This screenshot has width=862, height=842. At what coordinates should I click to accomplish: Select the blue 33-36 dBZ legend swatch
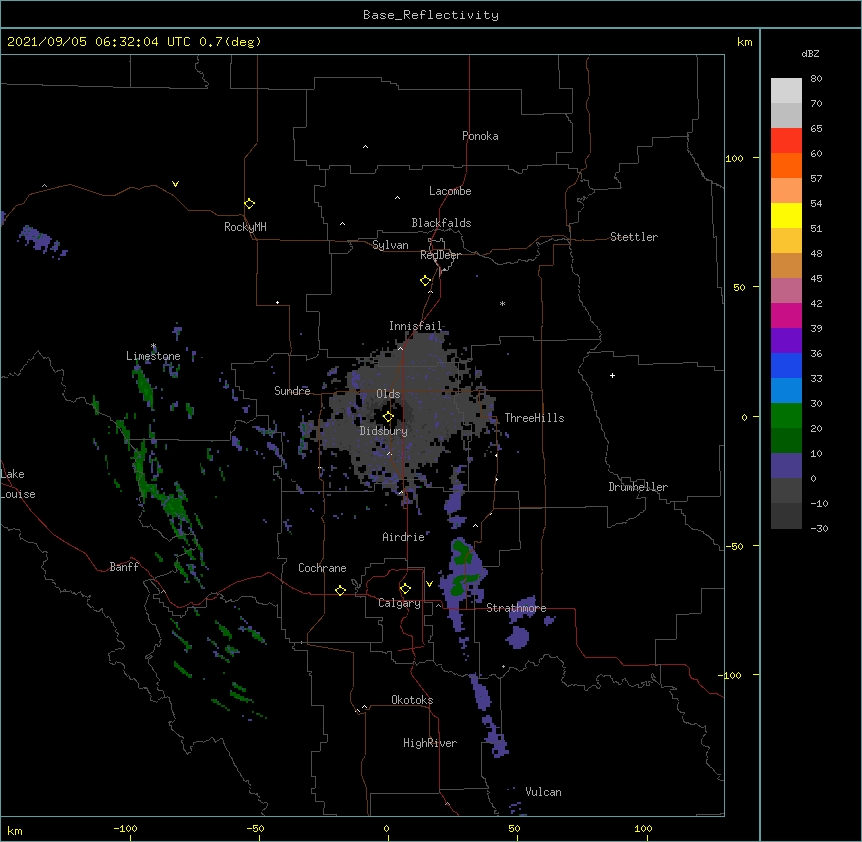pyautogui.click(x=786, y=365)
